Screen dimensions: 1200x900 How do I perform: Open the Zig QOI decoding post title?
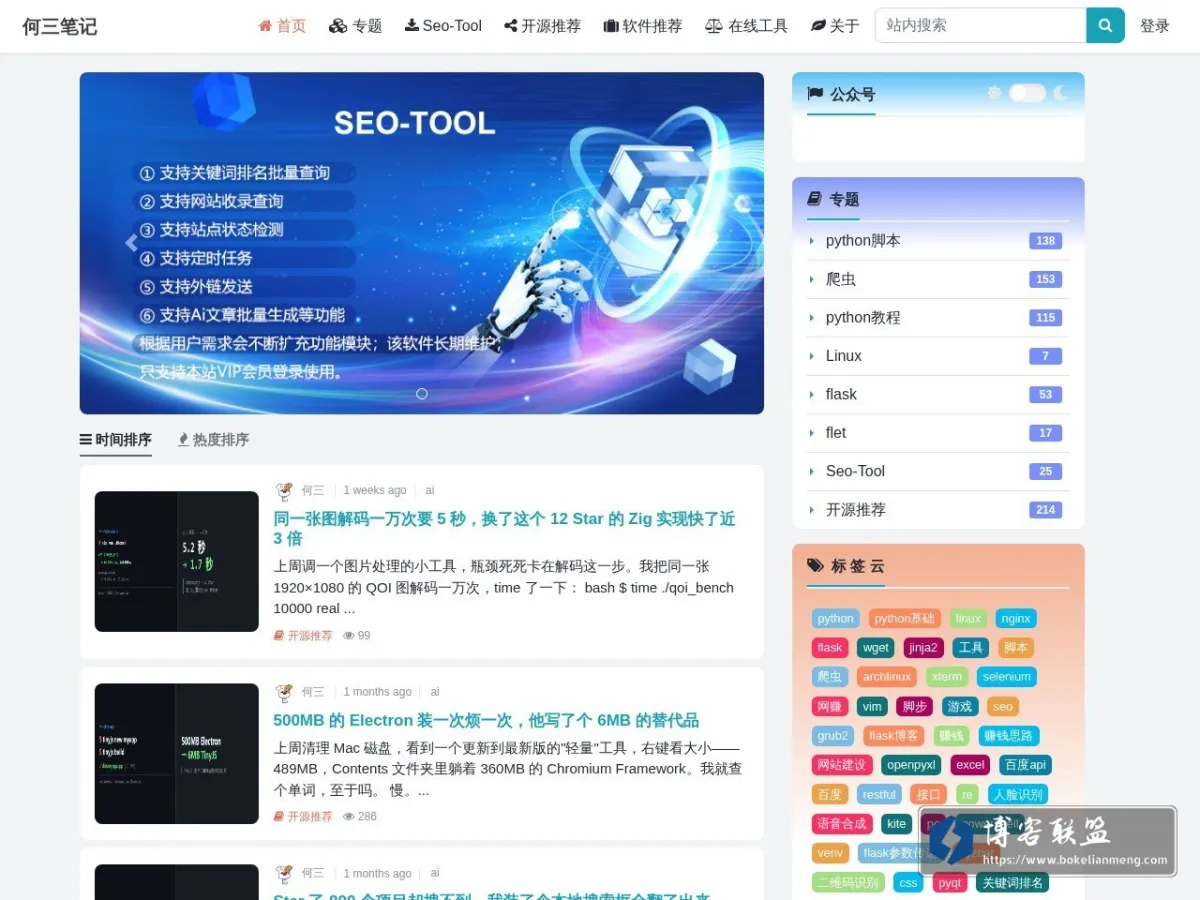[x=505, y=528]
